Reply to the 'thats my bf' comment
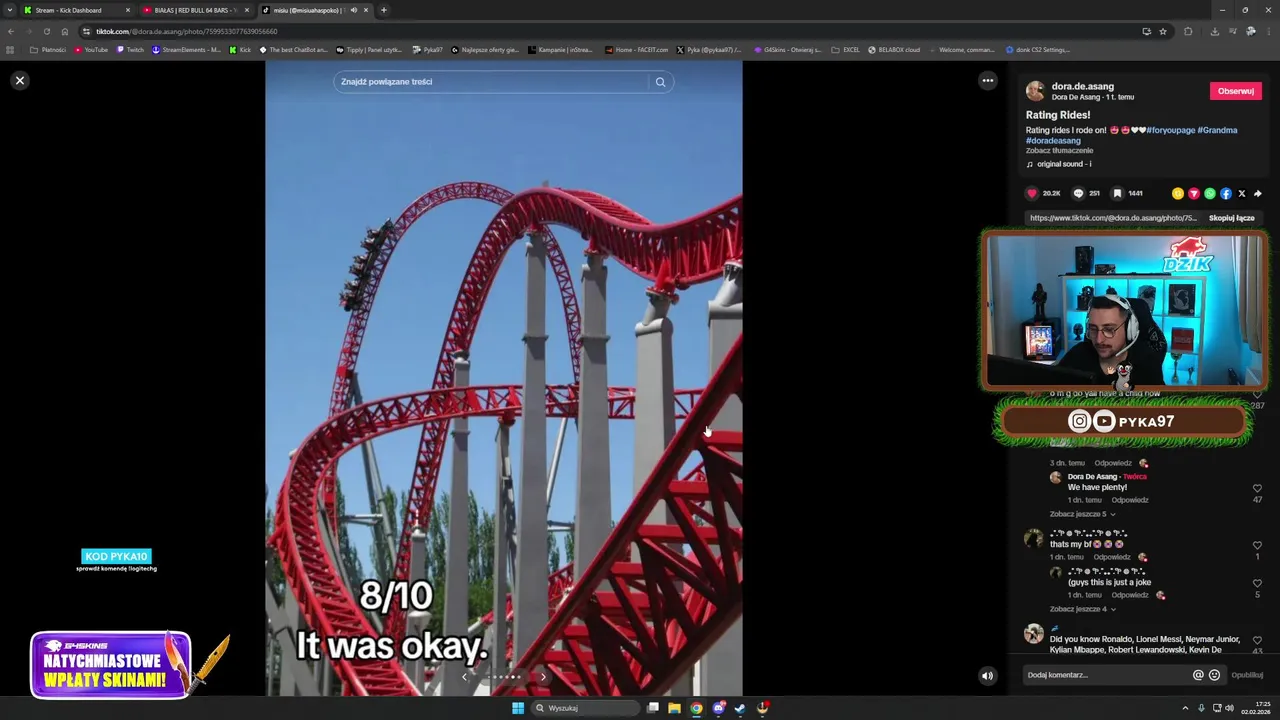This screenshot has height=720, width=1280. pos(1112,557)
